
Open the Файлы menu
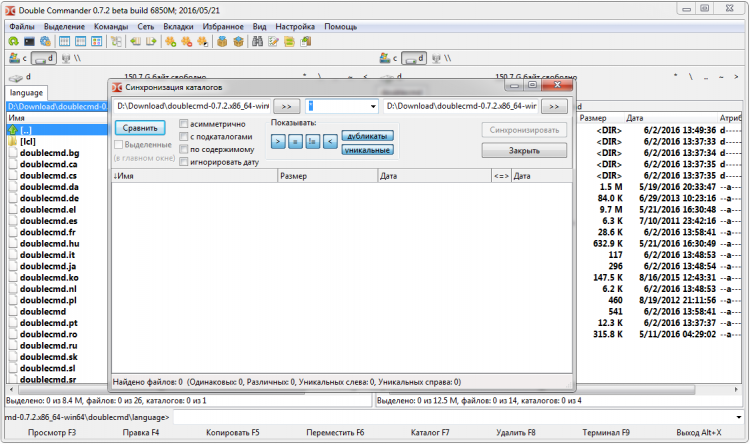(22, 27)
